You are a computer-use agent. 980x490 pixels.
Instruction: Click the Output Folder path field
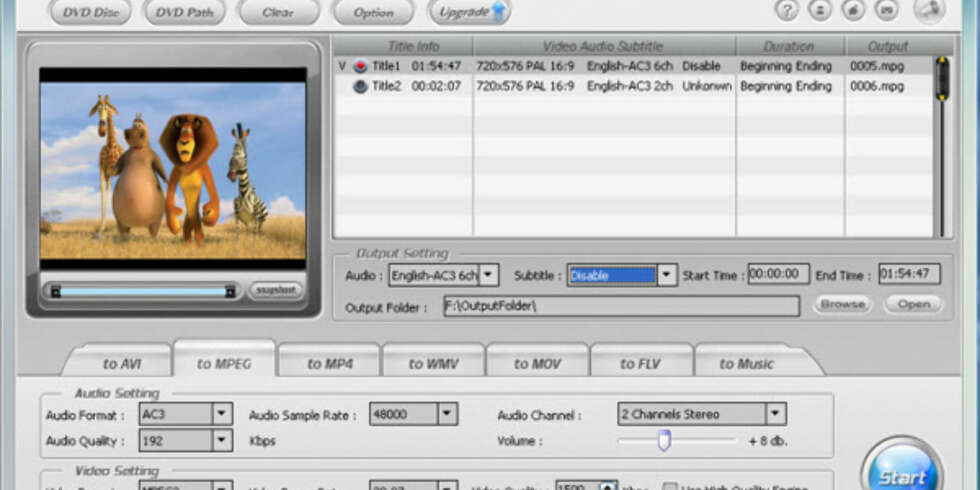621,306
